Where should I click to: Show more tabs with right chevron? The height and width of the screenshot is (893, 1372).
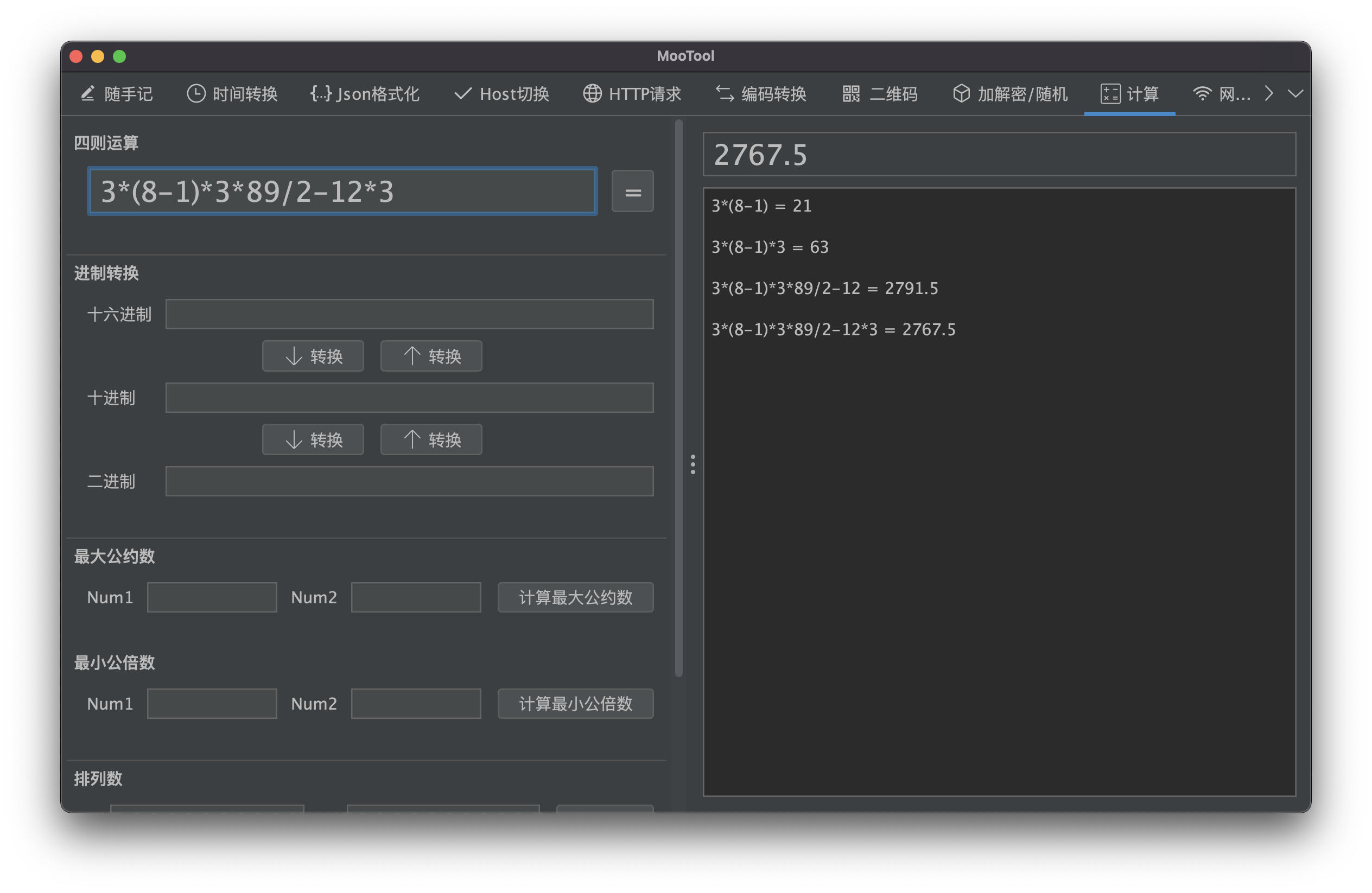[1268, 93]
